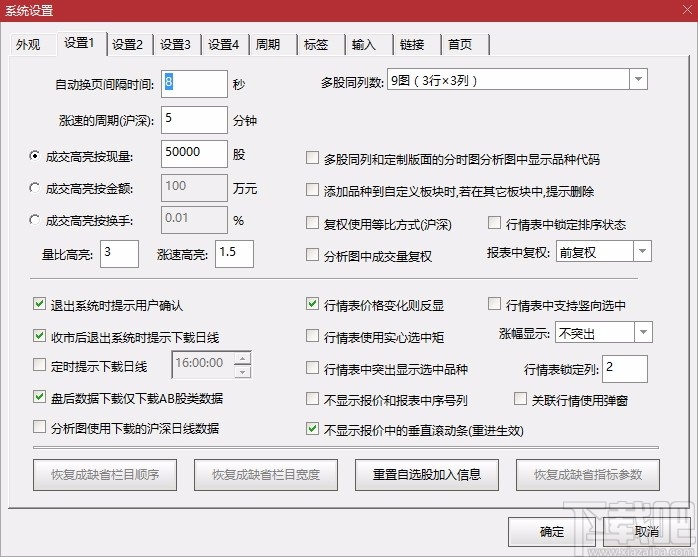Enable 行情表中突出显示选中品种 checkbox
This screenshot has height=557, width=698.
pos(312,368)
